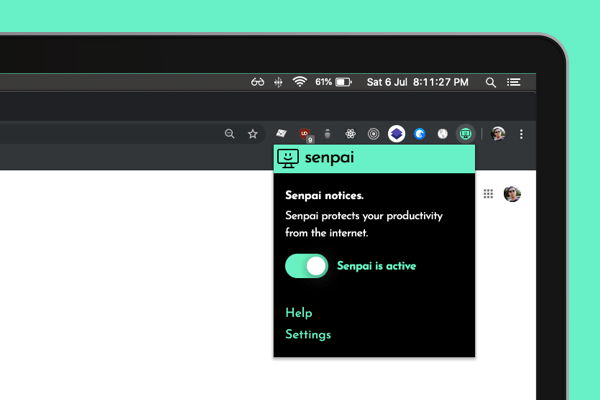This screenshot has height=400, width=600.
Task: Open the React Developer Tools extension
Action: (x=351, y=134)
